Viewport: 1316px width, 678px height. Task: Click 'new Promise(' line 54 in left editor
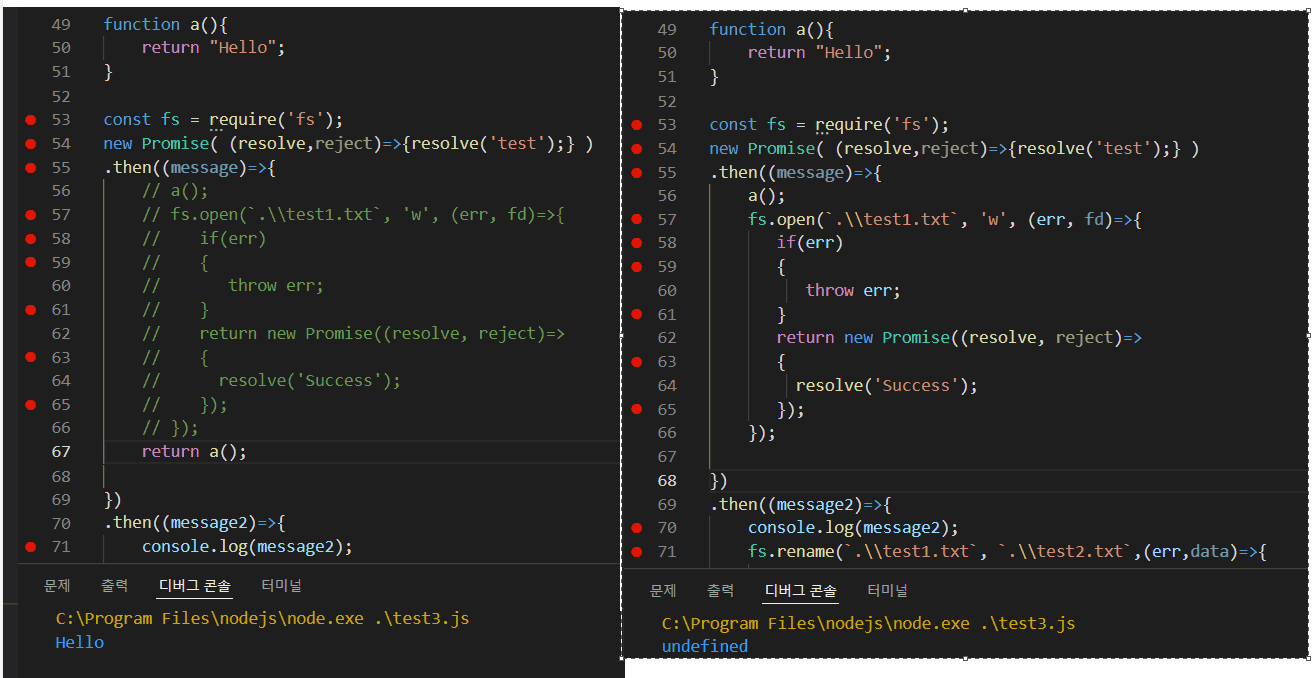coord(348,144)
